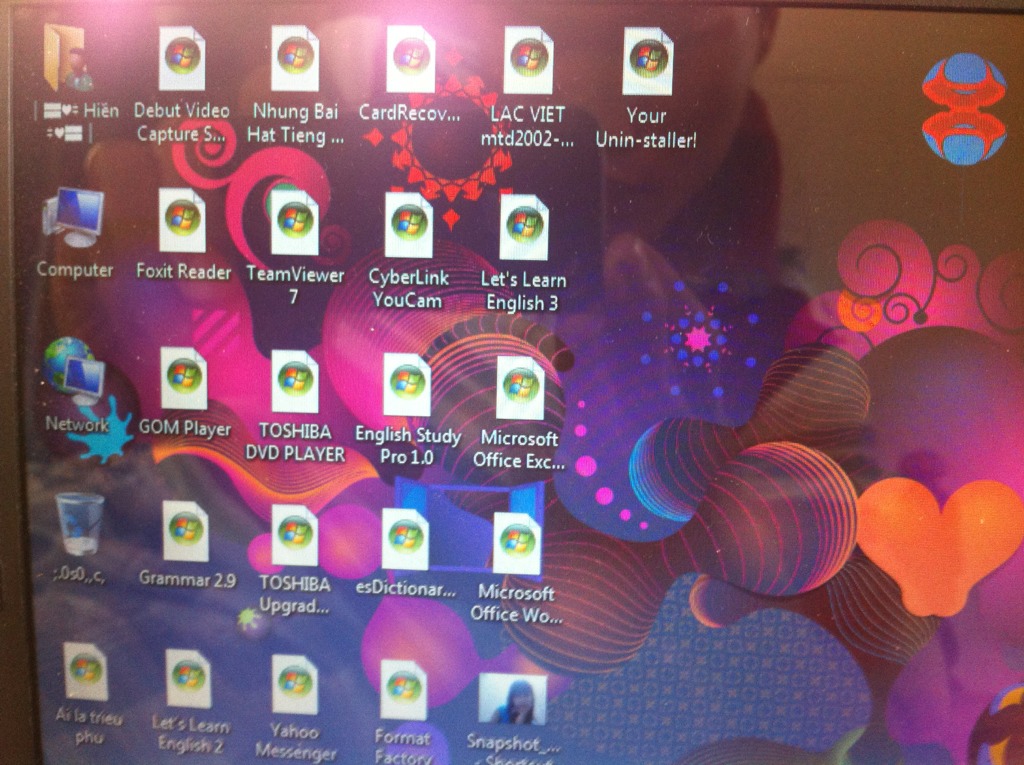1024x765 pixels.
Task: Select the Recycle Bin icon
Action: click(x=78, y=524)
